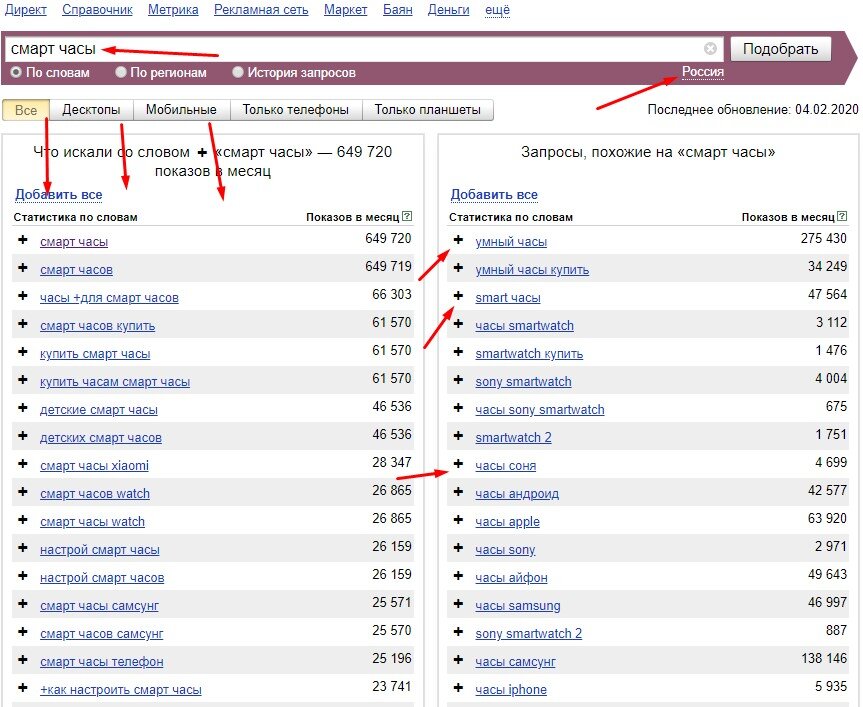Open keyword link 'часы sony smartwatch'
This screenshot has height=707, width=863.
[x=539, y=410]
